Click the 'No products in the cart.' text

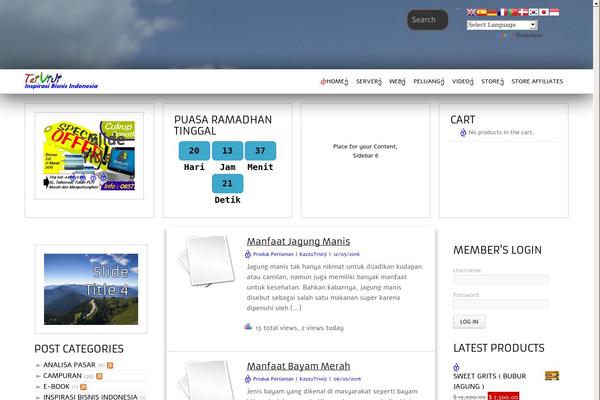[x=501, y=132]
